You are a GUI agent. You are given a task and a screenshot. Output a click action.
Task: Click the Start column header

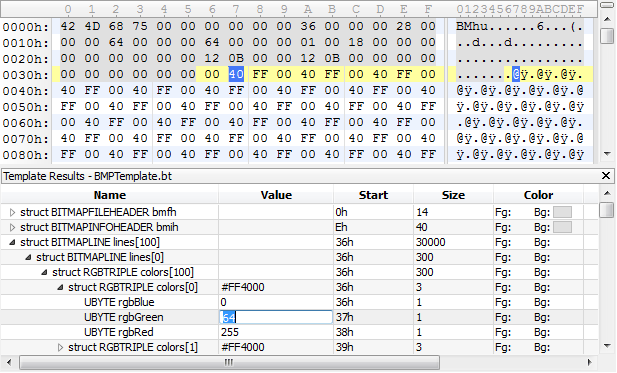click(x=373, y=195)
